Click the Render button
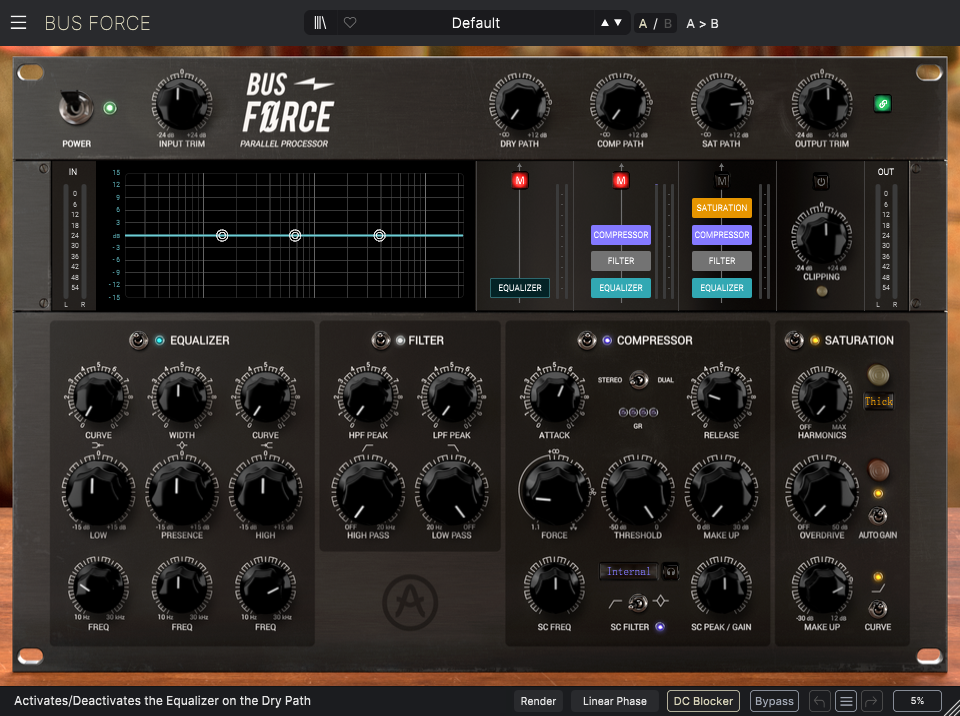The width and height of the screenshot is (960, 716). pos(538,701)
